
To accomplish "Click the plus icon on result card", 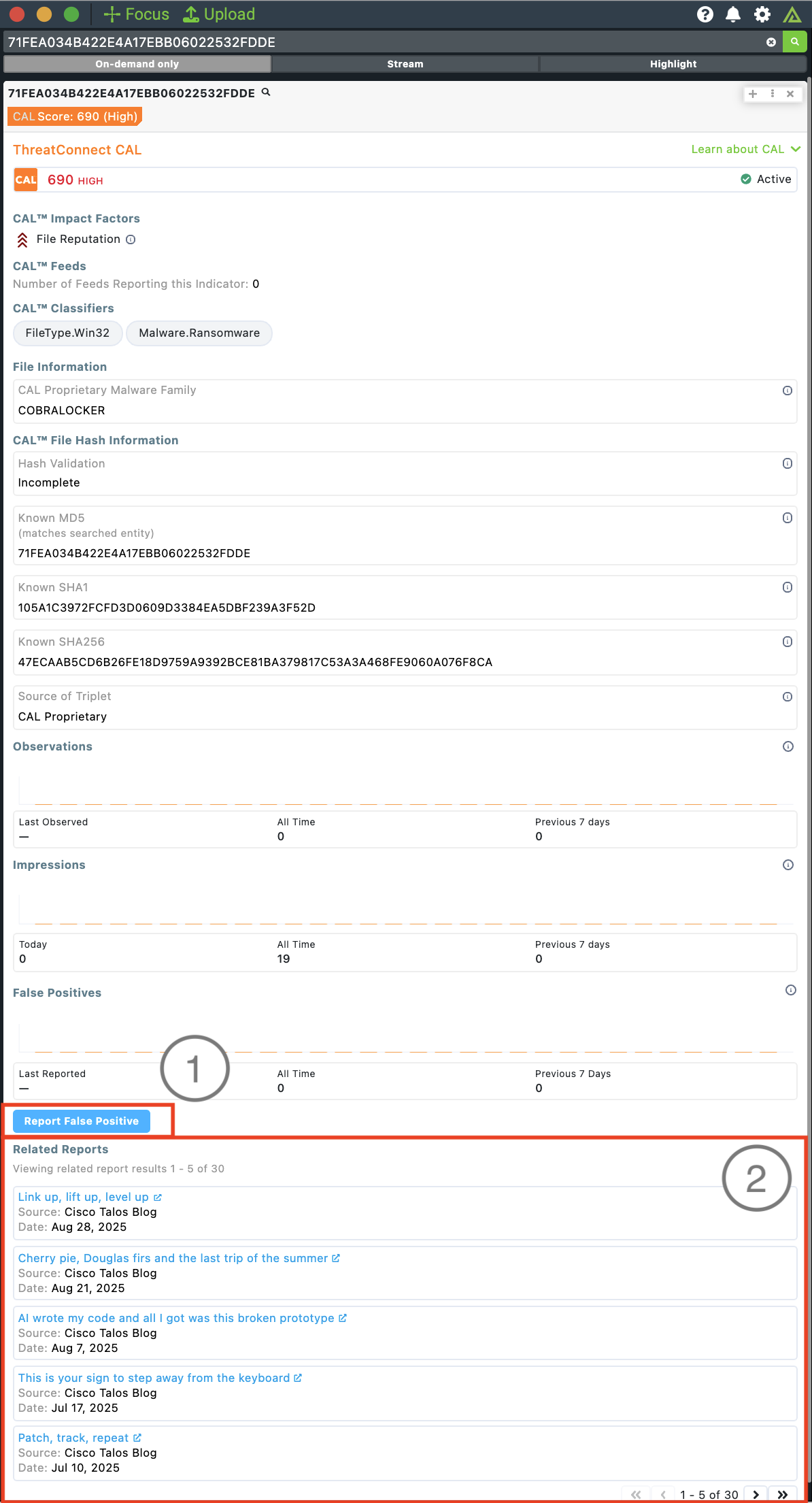I will click(753, 94).
